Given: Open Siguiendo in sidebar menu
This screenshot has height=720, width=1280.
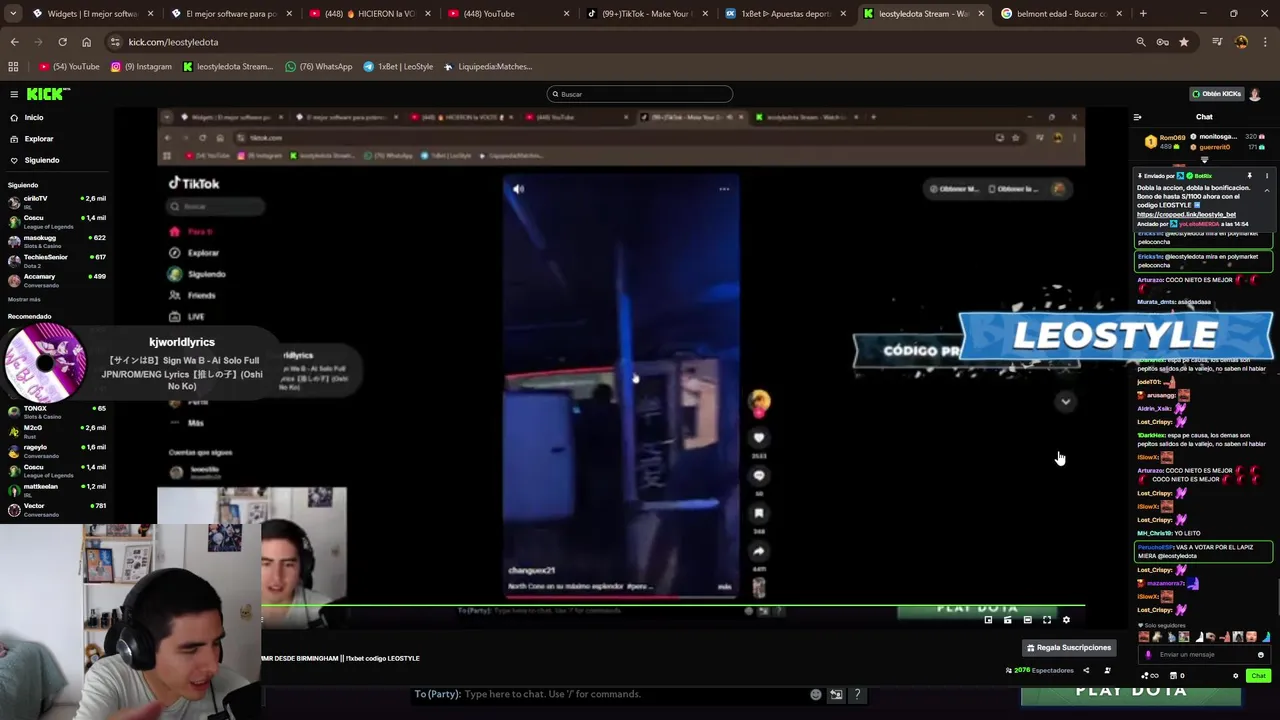Looking at the screenshot, I should [42, 160].
